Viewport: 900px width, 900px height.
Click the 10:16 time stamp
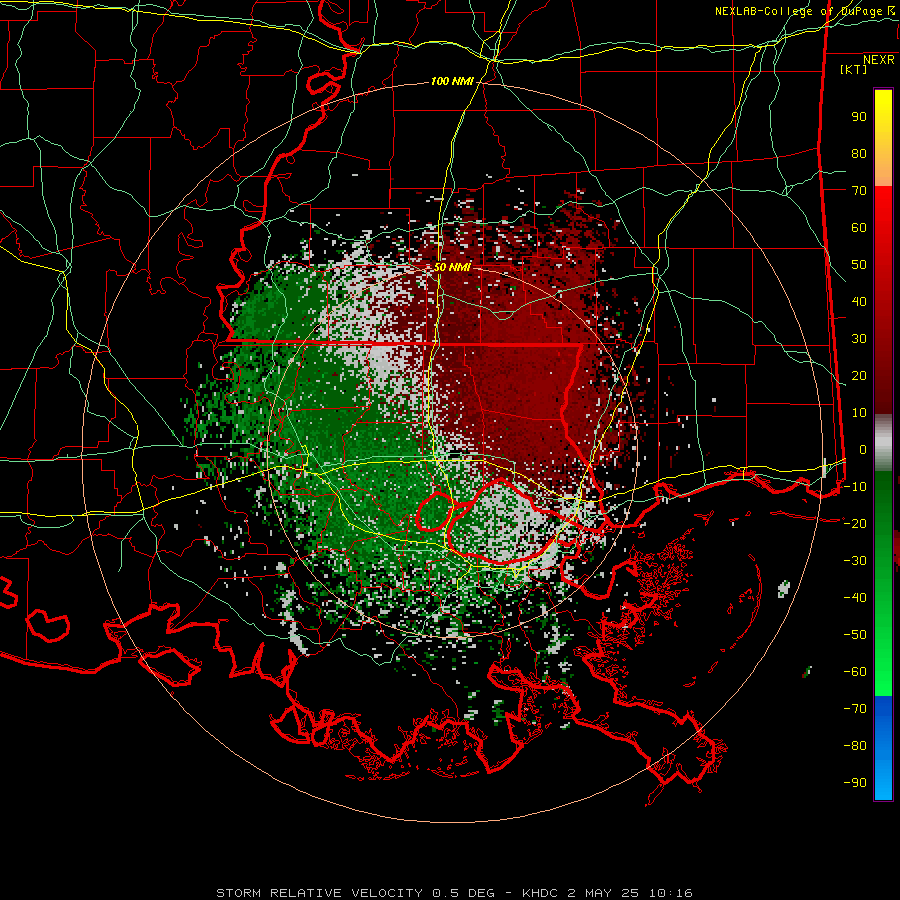[x=670, y=893]
